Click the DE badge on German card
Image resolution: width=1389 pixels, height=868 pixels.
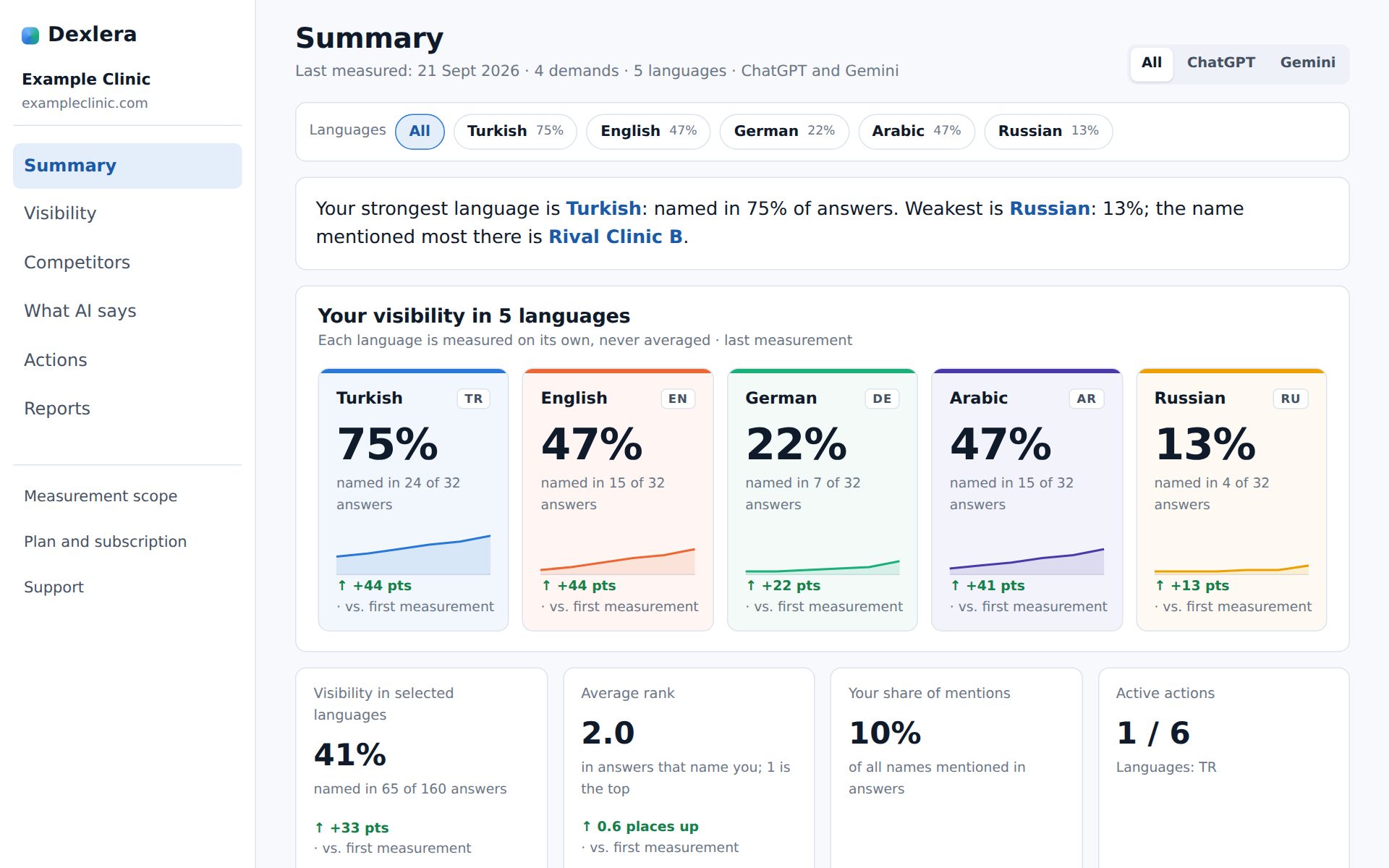(x=882, y=399)
